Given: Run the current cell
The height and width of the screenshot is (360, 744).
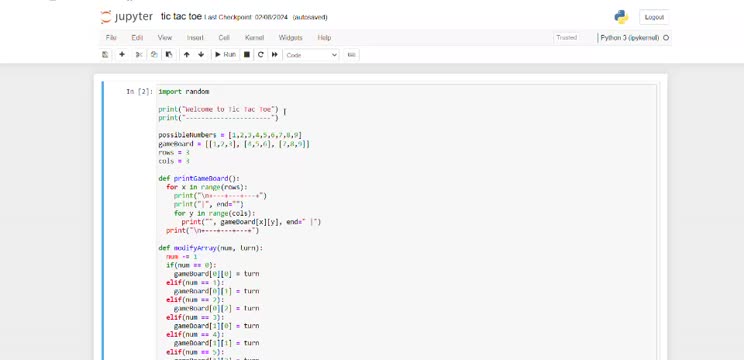Looking at the screenshot, I should click(225, 55).
